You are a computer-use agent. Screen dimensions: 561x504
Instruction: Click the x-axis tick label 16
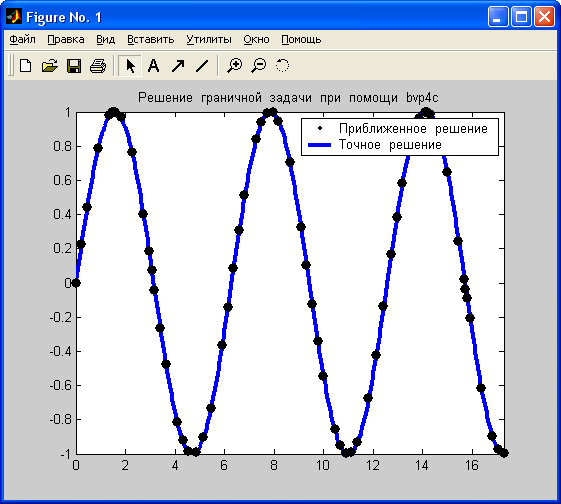click(x=472, y=465)
